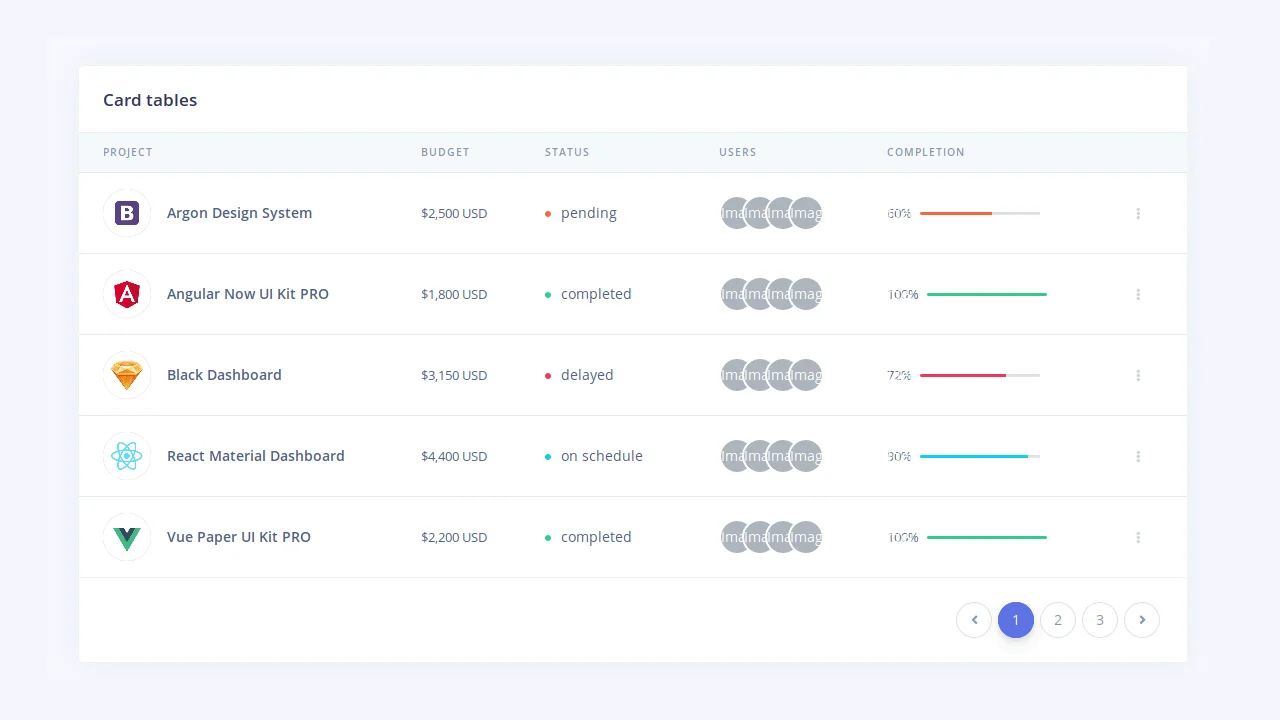Click the green completed dot on Vue row
Screen dimensions: 1280x720
tap(548, 537)
